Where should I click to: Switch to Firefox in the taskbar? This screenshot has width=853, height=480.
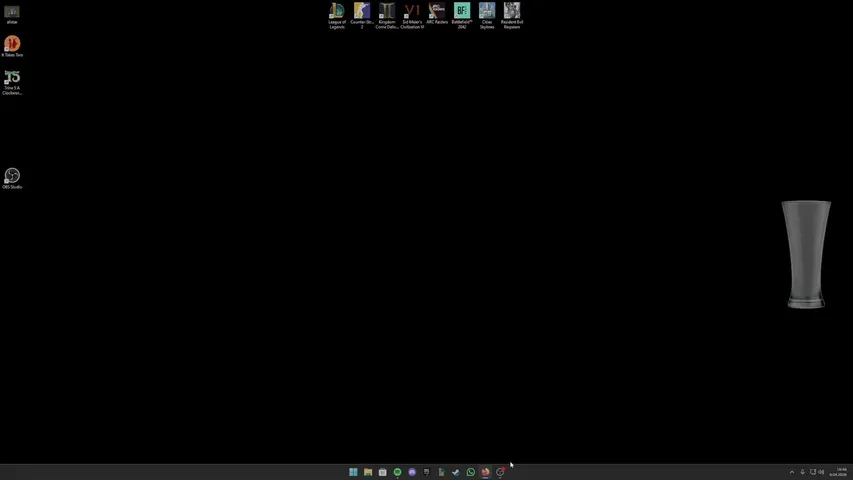[x=485, y=472]
